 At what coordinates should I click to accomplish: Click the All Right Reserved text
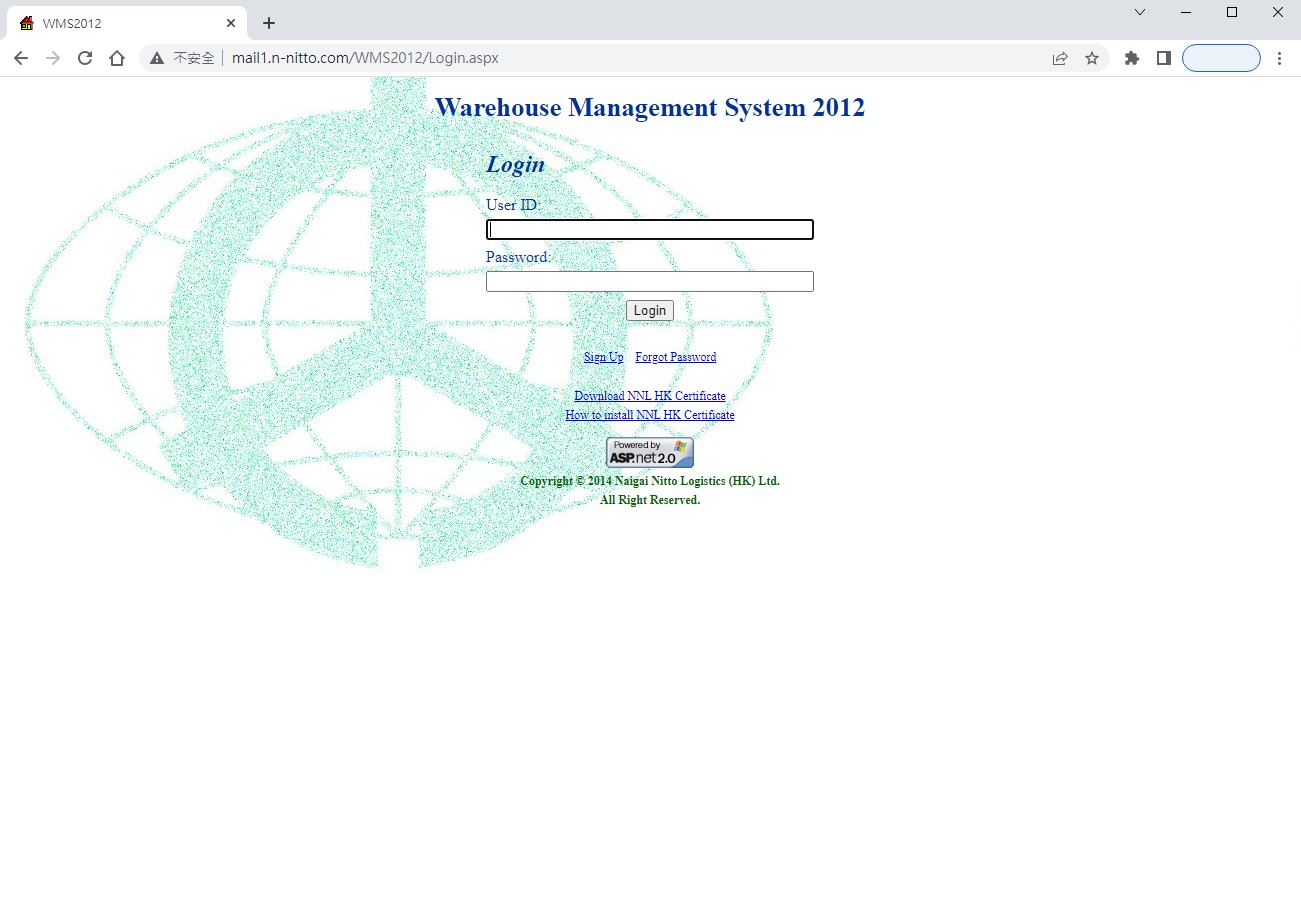(x=650, y=500)
